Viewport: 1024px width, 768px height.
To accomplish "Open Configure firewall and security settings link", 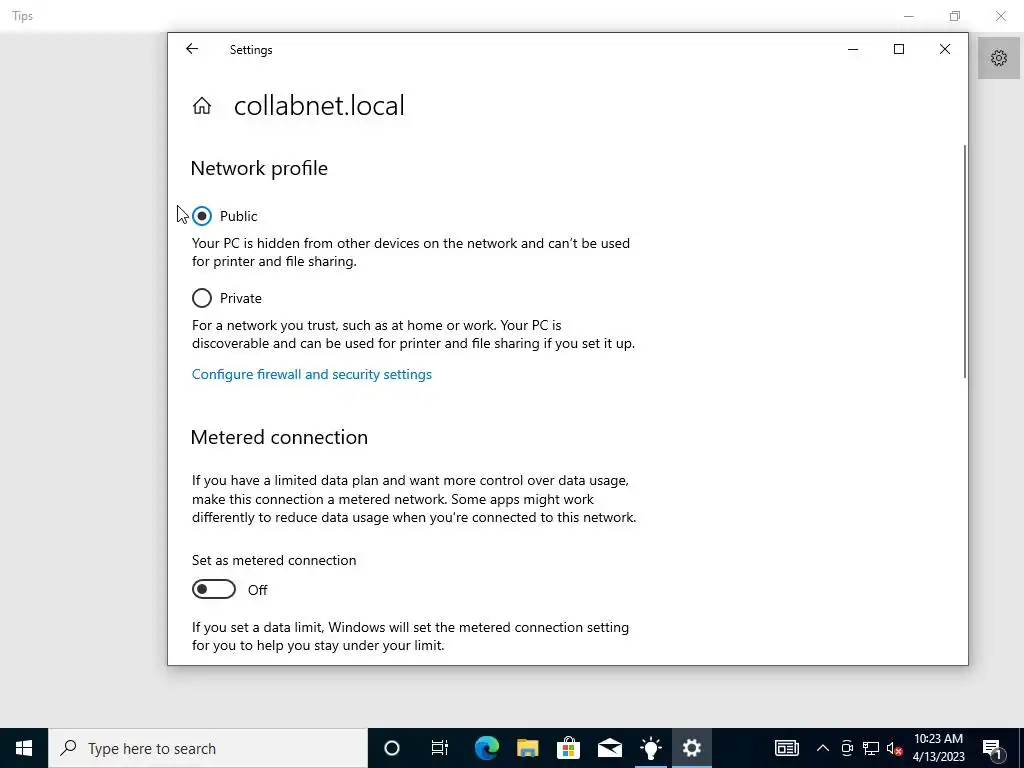I will (312, 374).
